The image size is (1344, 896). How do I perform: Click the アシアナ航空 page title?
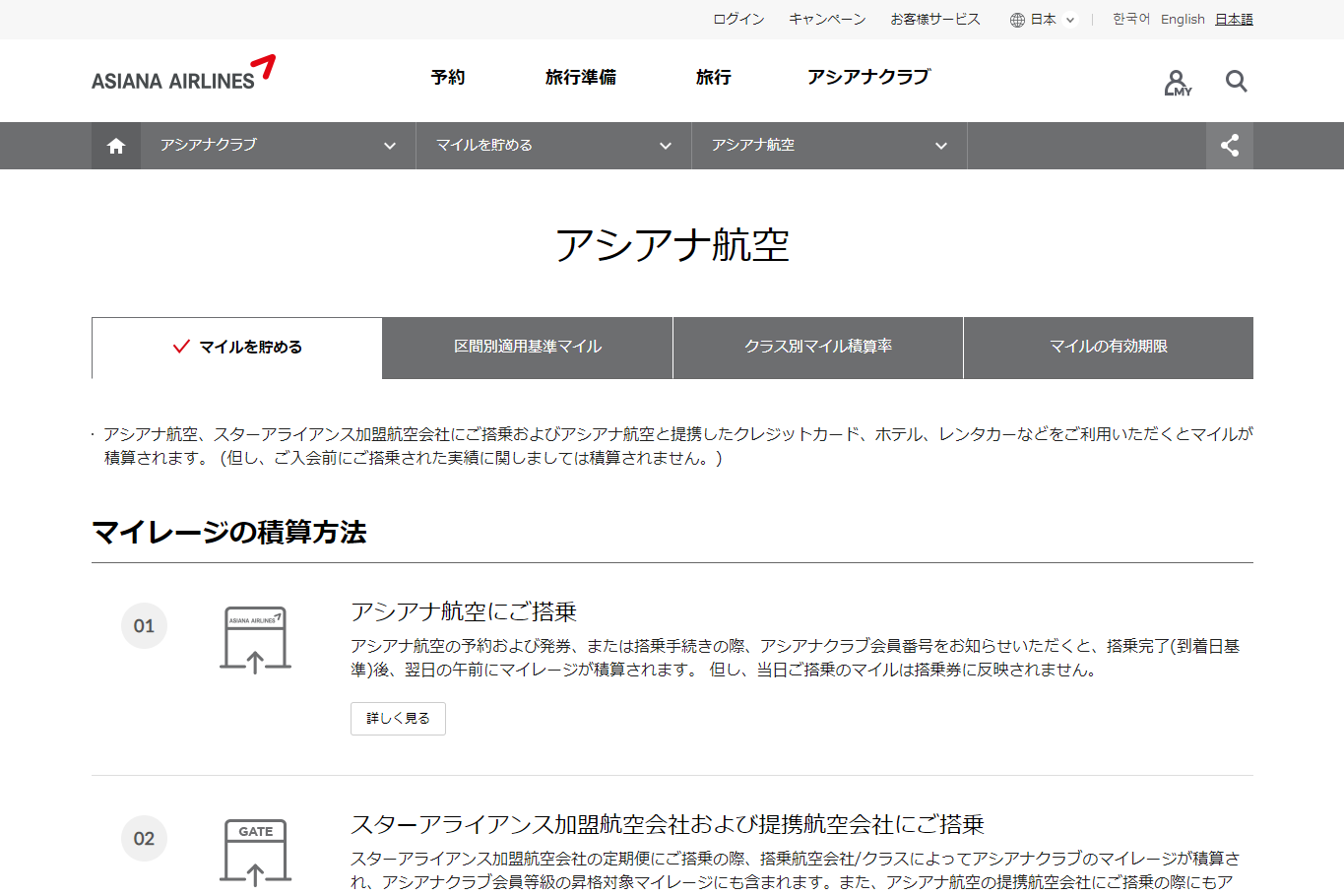point(672,244)
